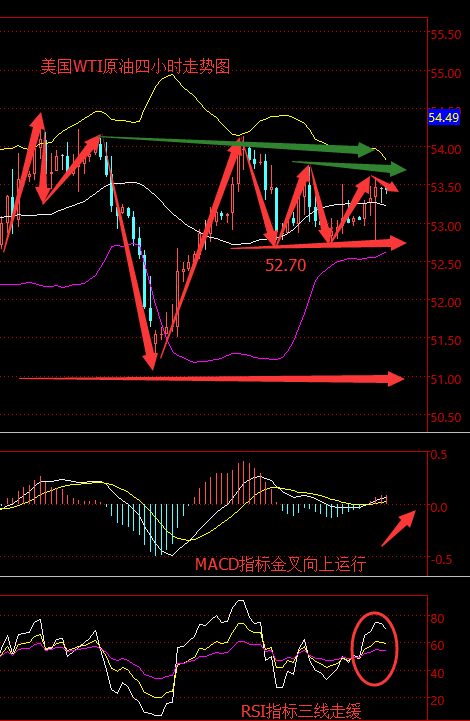The height and width of the screenshot is (721, 470).
Task: Click the upper green arrow head near 54.00
Action: (x=368, y=150)
